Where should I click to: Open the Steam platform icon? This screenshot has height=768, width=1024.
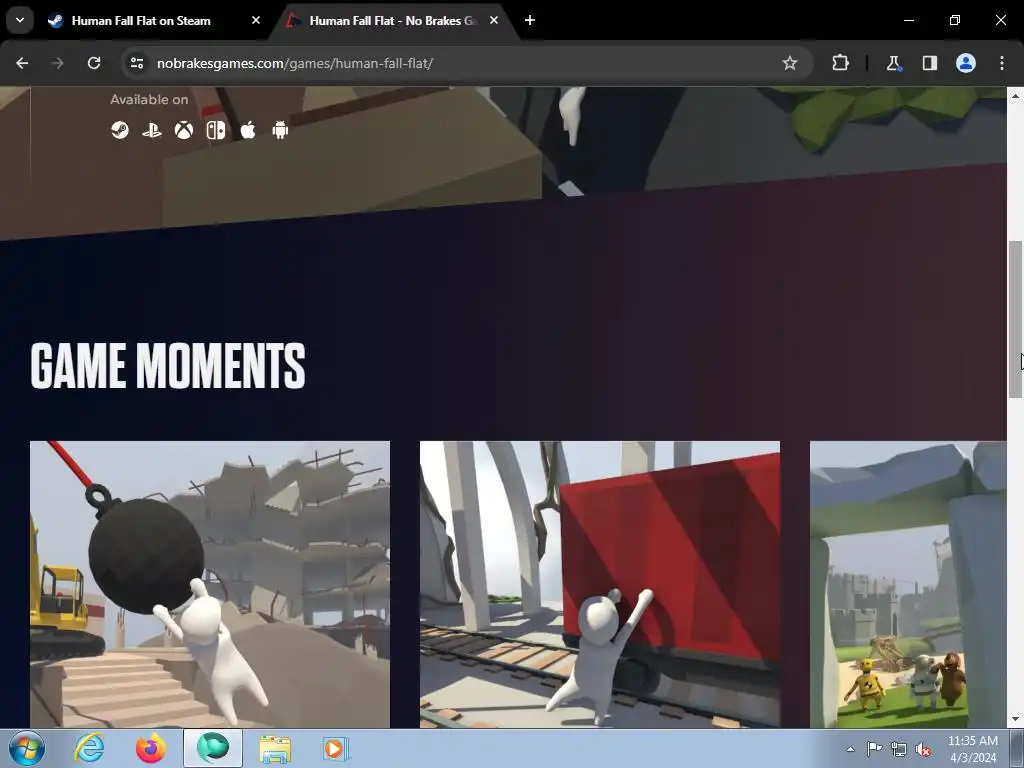pyautogui.click(x=120, y=131)
